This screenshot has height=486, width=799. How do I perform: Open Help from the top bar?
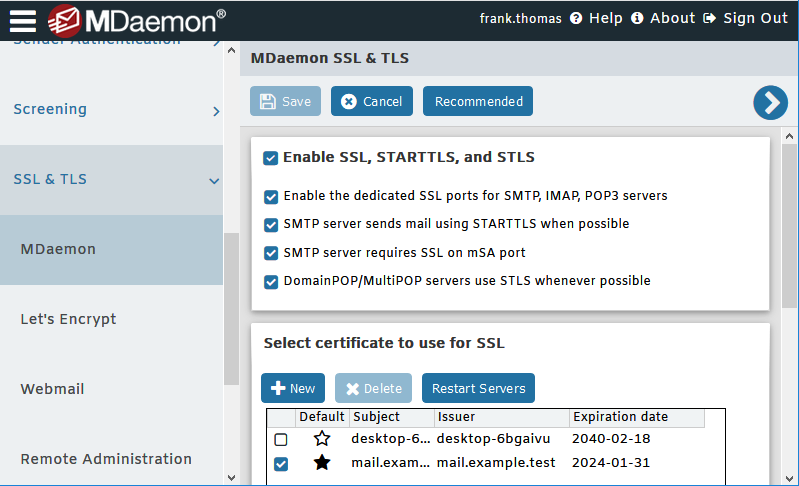[x=597, y=18]
